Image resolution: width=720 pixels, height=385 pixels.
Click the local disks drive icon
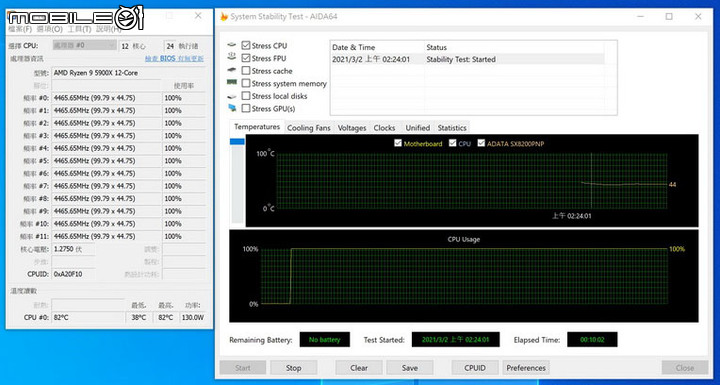click(232, 96)
